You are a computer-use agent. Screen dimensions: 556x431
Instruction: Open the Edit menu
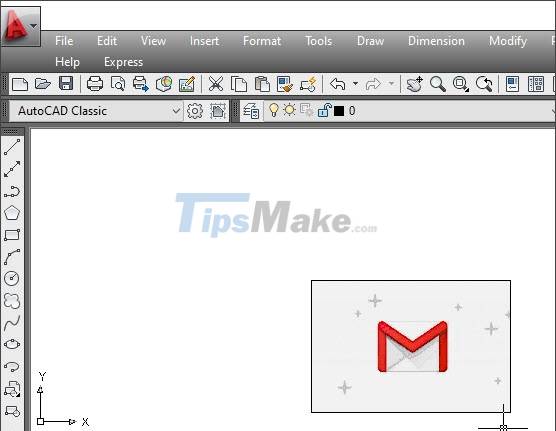[x=107, y=41]
